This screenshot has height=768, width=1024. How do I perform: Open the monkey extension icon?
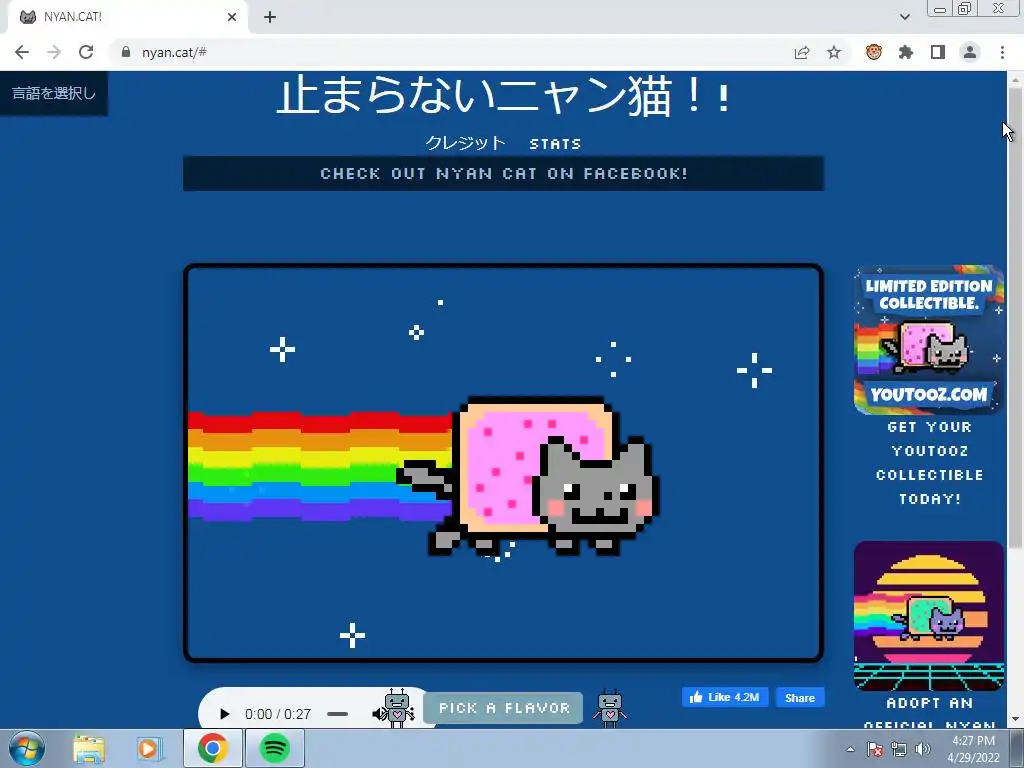pos(874,52)
